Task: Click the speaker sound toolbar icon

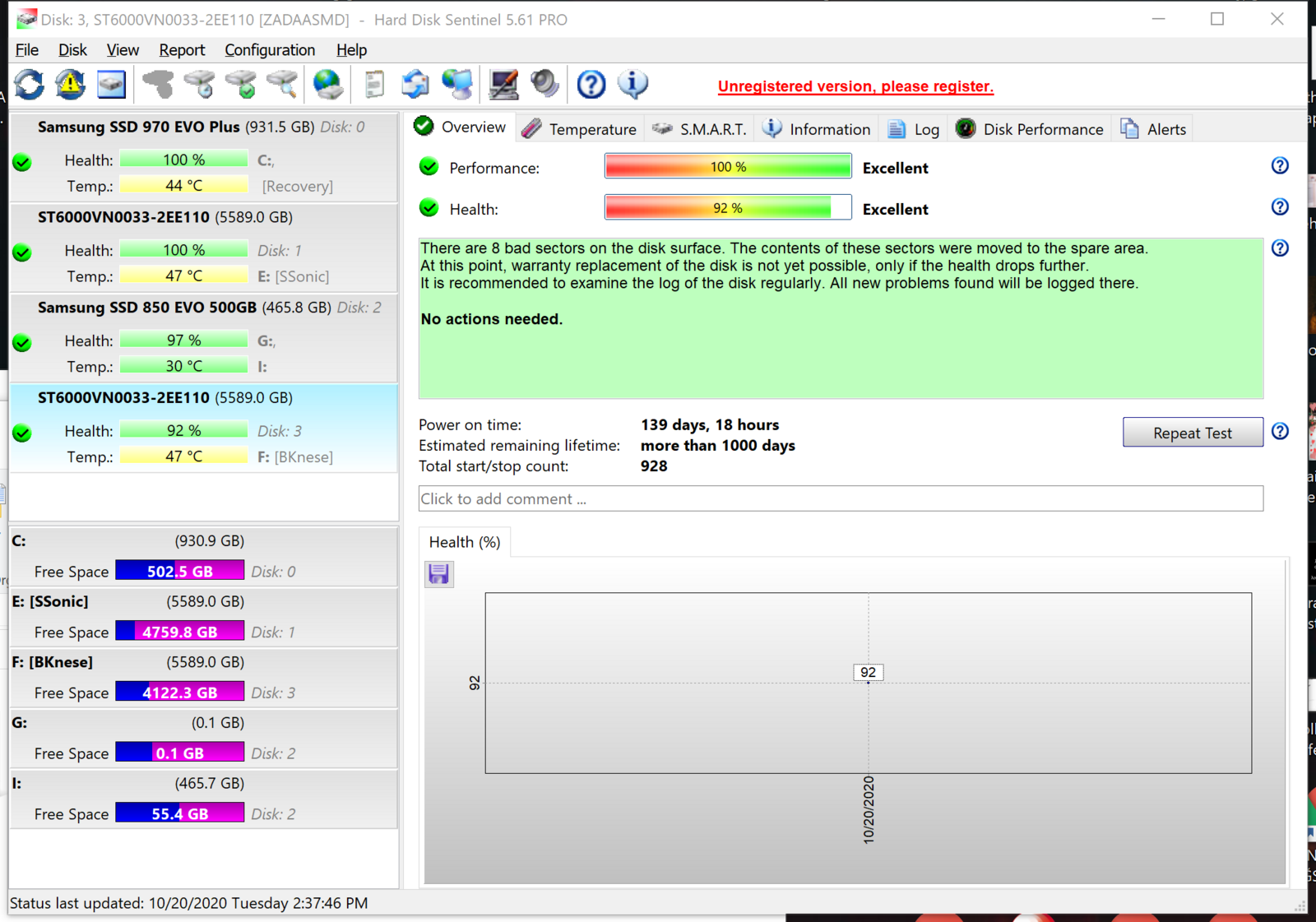Action: click(544, 85)
